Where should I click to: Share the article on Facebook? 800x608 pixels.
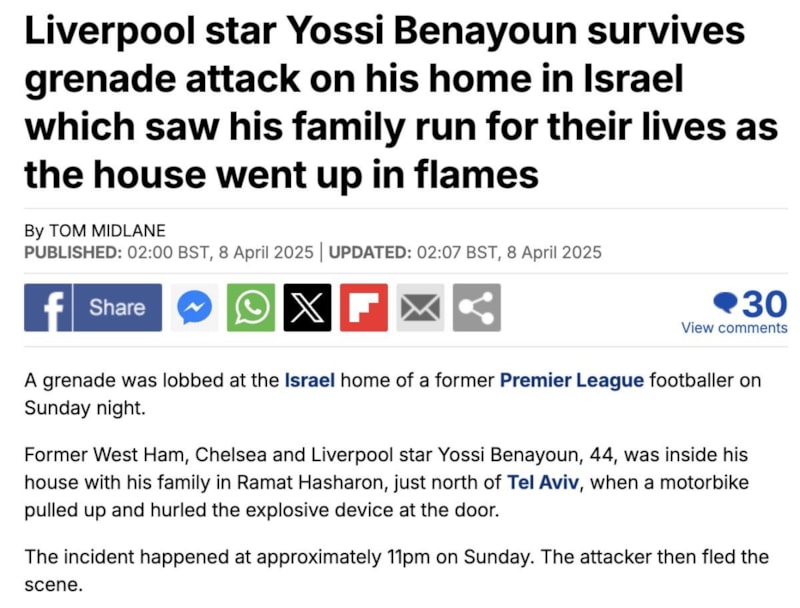[92, 307]
